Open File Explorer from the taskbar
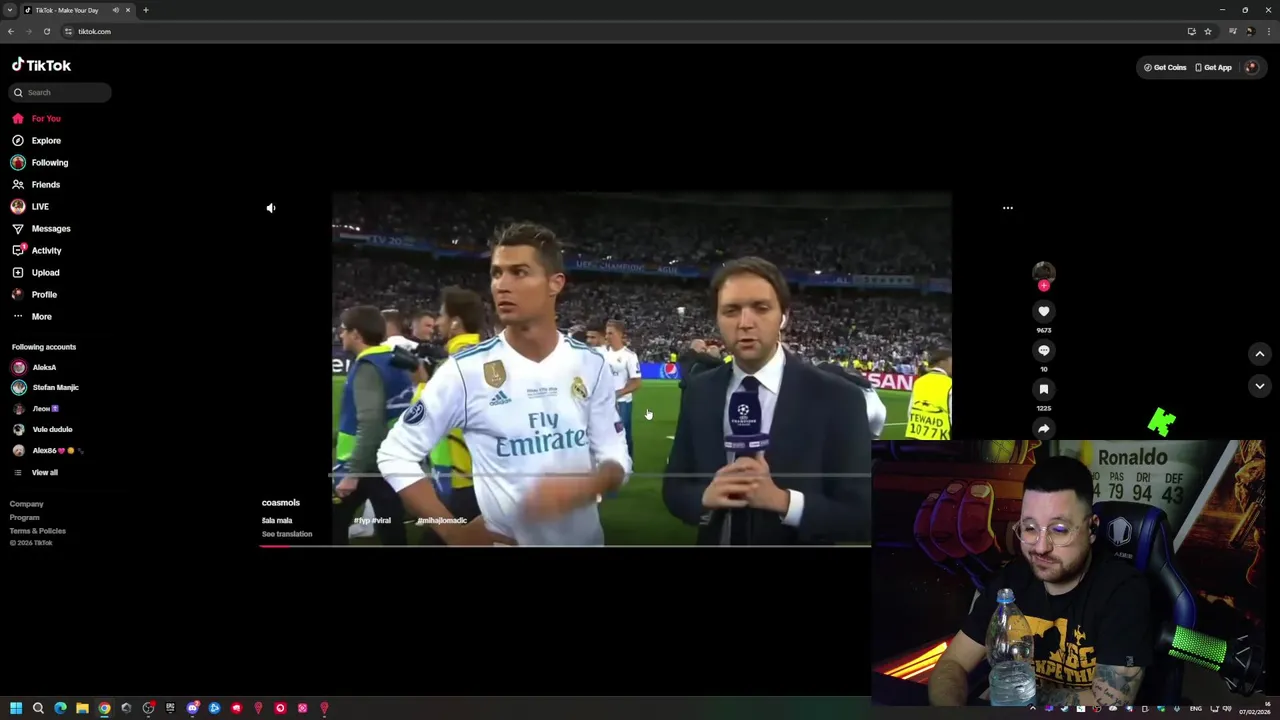Image resolution: width=1280 pixels, height=720 pixels. pyautogui.click(x=82, y=708)
